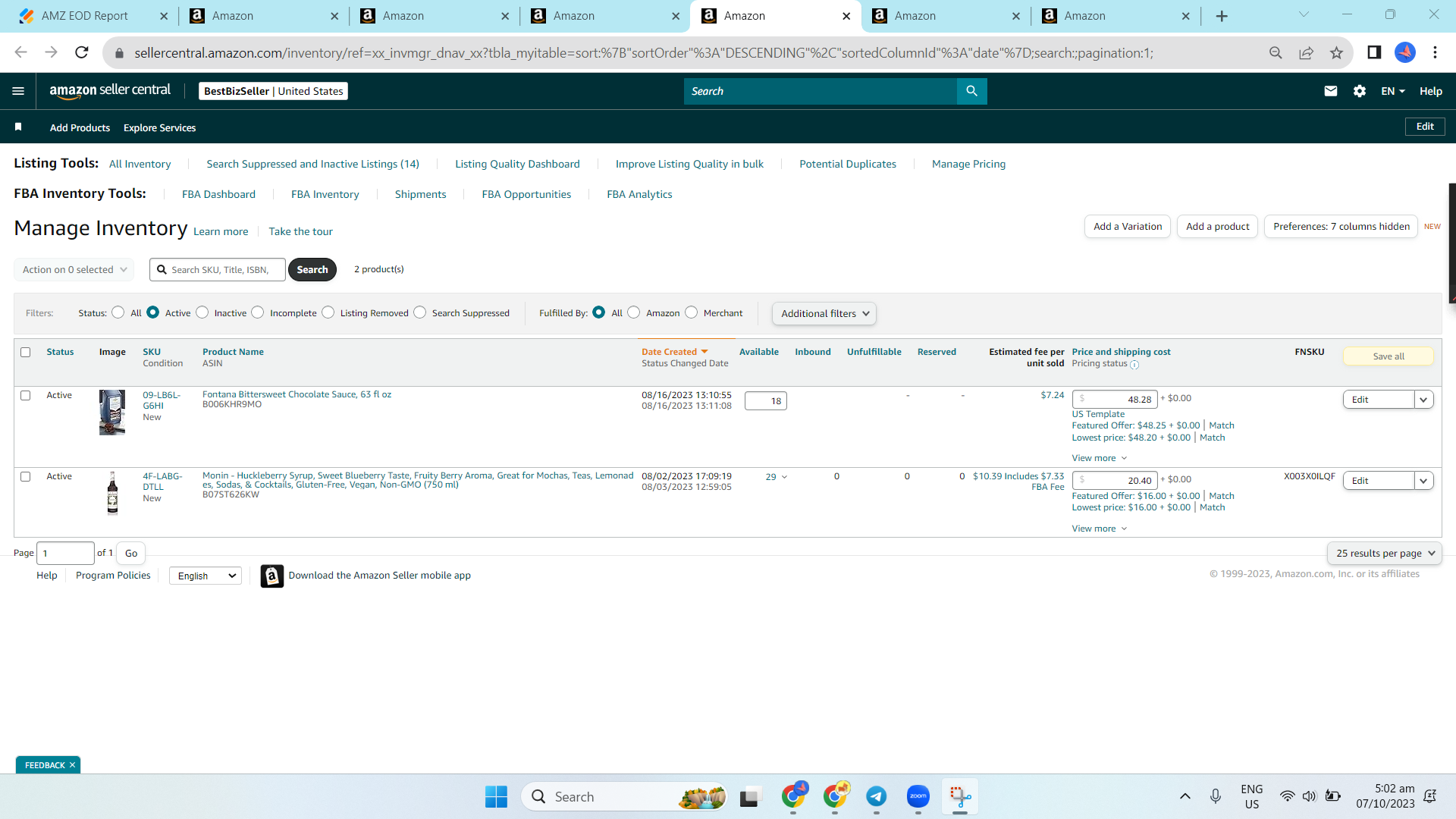Check the select-all products checkbox
This screenshot has height=819, width=1456.
[26, 352]
